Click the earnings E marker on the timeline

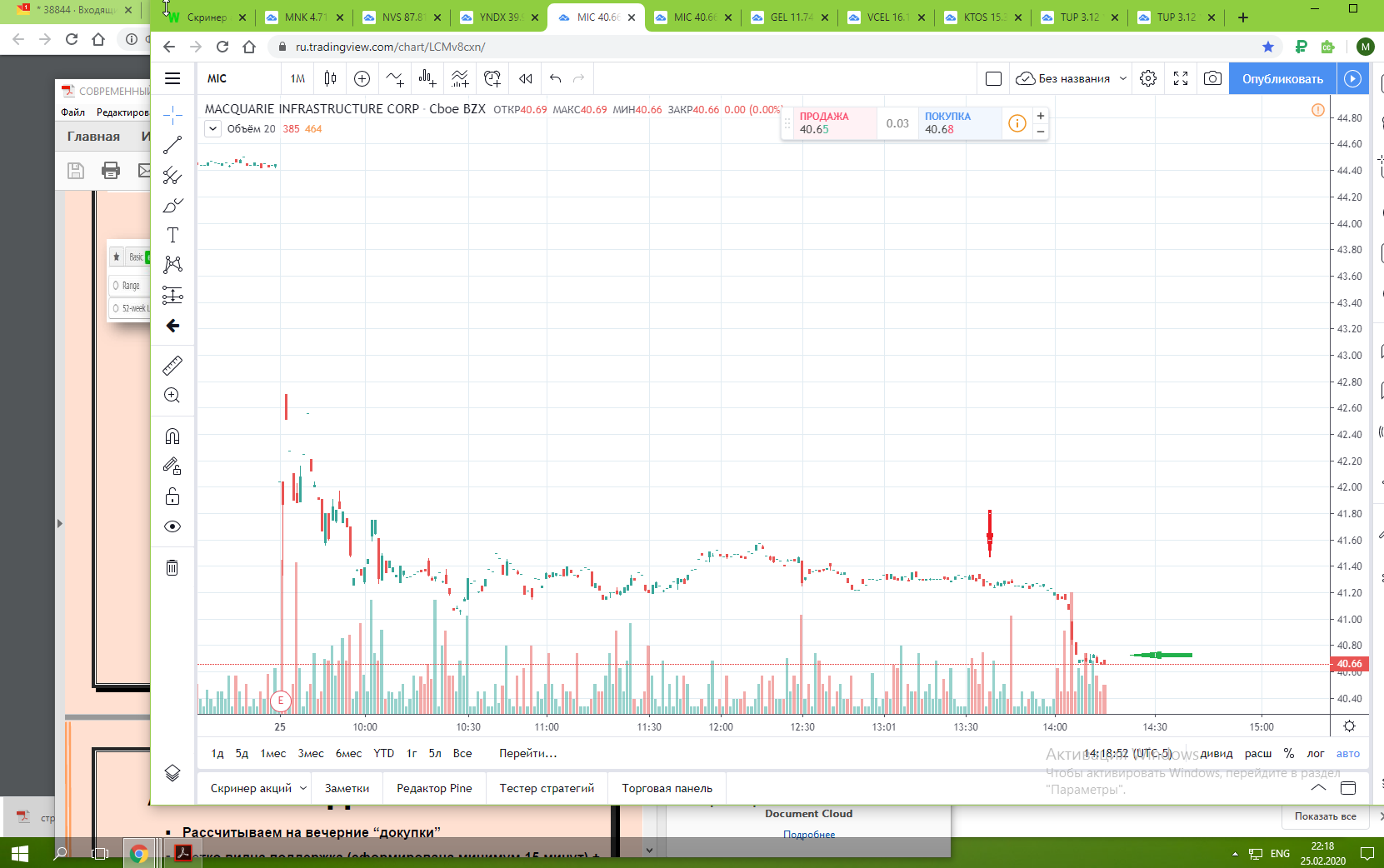(281, 701)
